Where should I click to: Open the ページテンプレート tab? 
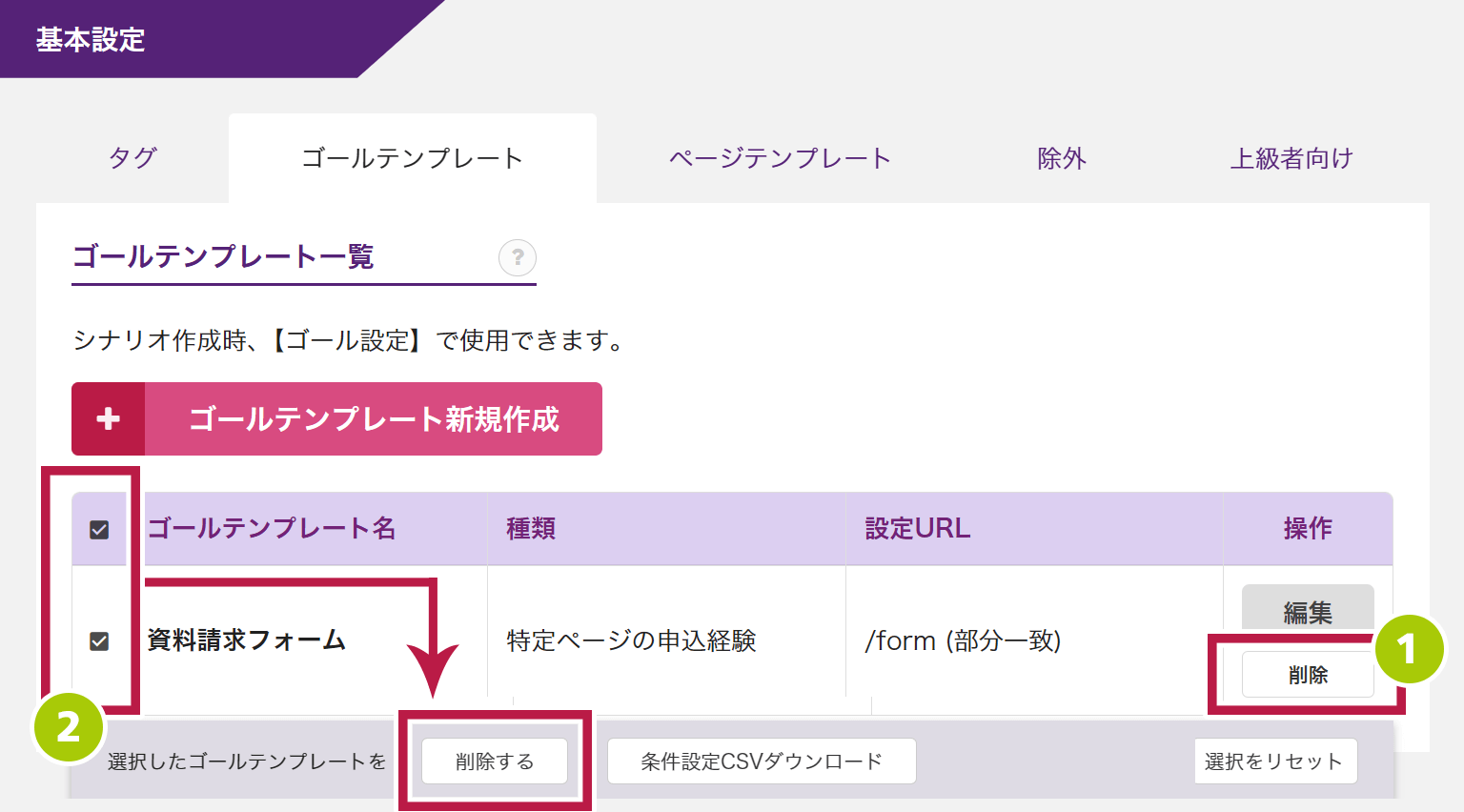[x=780, y=158]
